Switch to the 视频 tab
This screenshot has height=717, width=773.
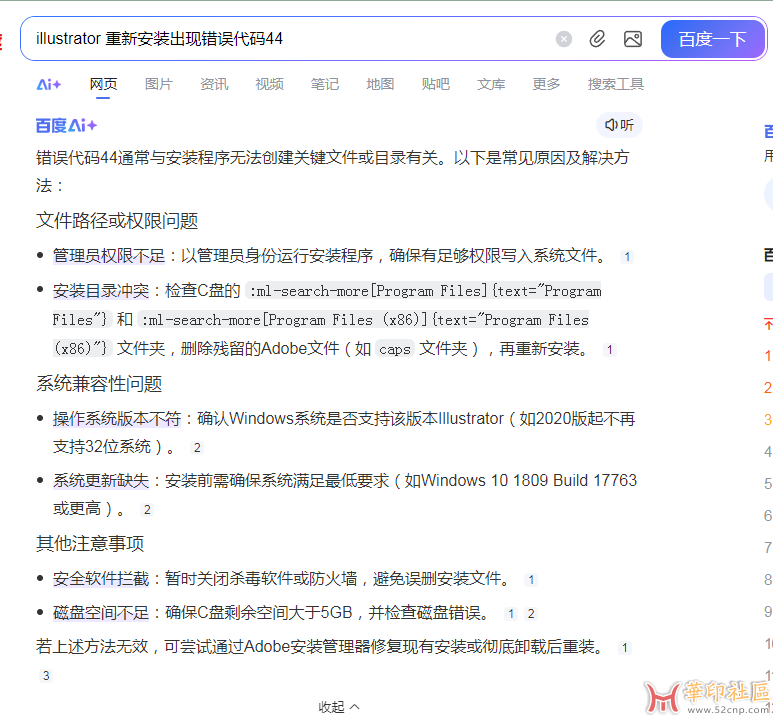pos(269,84)
